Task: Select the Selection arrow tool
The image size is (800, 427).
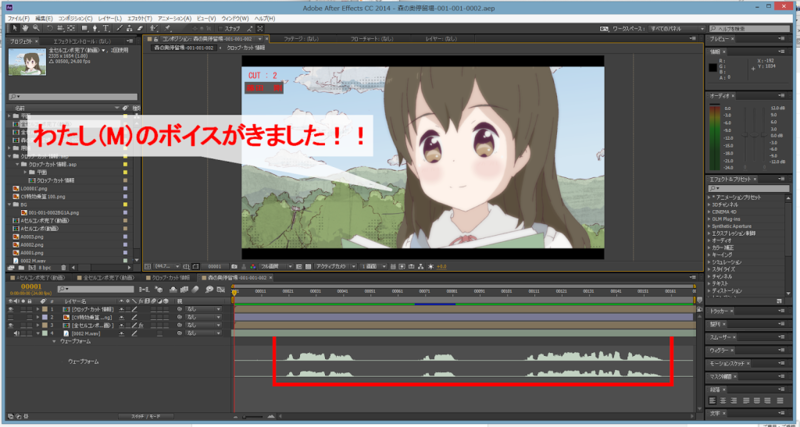Action: point(15,28)
